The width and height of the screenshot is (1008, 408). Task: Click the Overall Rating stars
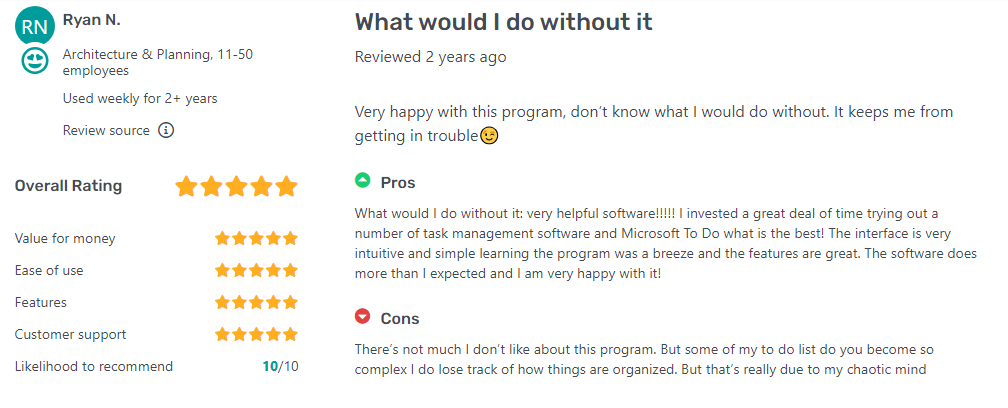pyautogui.click(x=236, y=186)
